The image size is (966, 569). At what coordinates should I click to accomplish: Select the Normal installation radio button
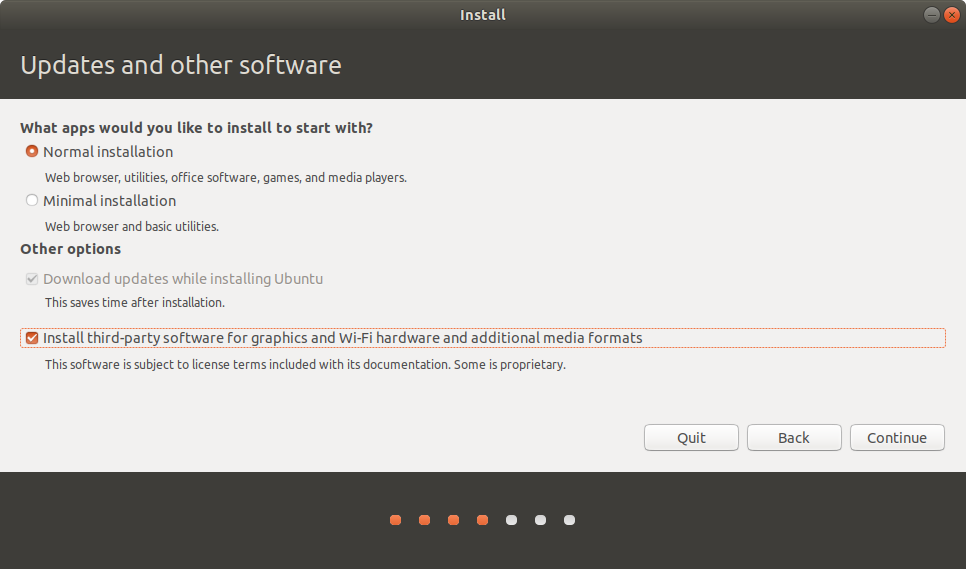(x=31, y=151)
